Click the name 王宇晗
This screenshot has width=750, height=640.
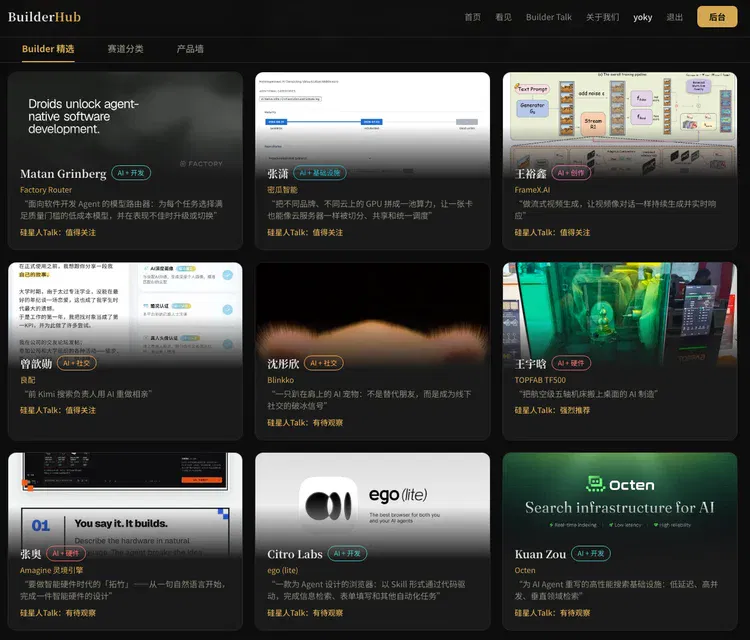(x=530, y=364)
